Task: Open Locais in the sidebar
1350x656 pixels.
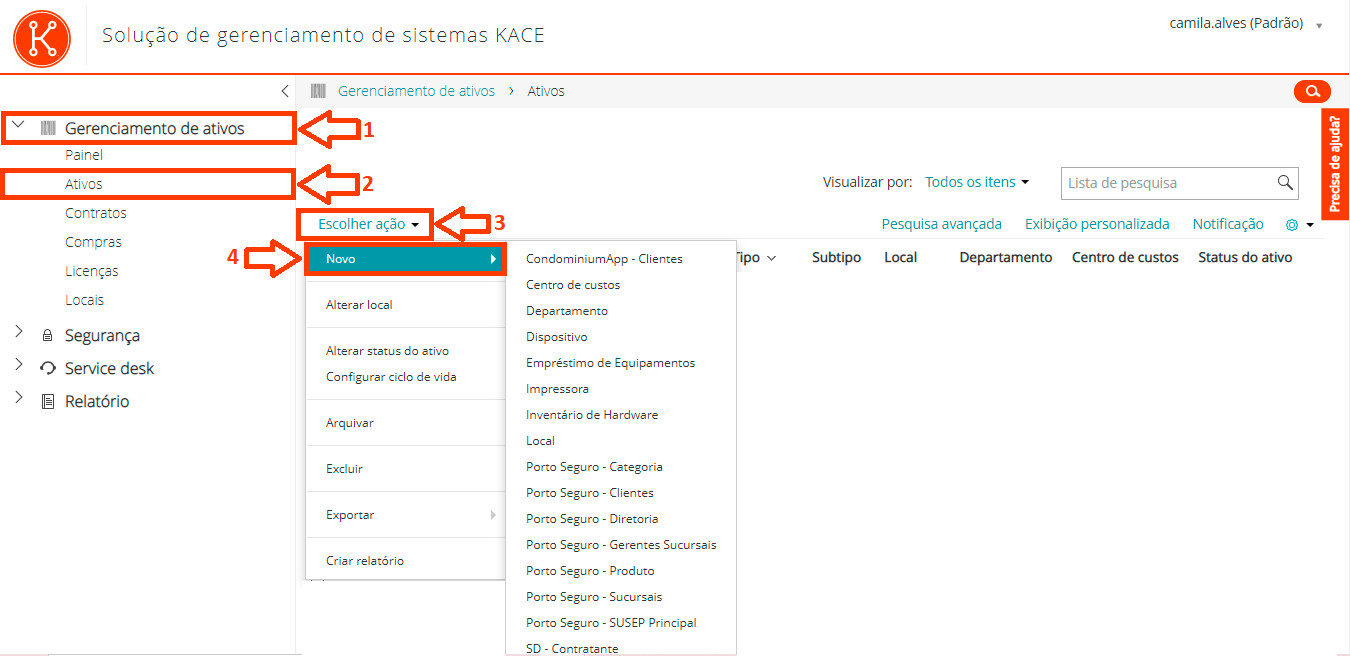Action: point(84,300)
